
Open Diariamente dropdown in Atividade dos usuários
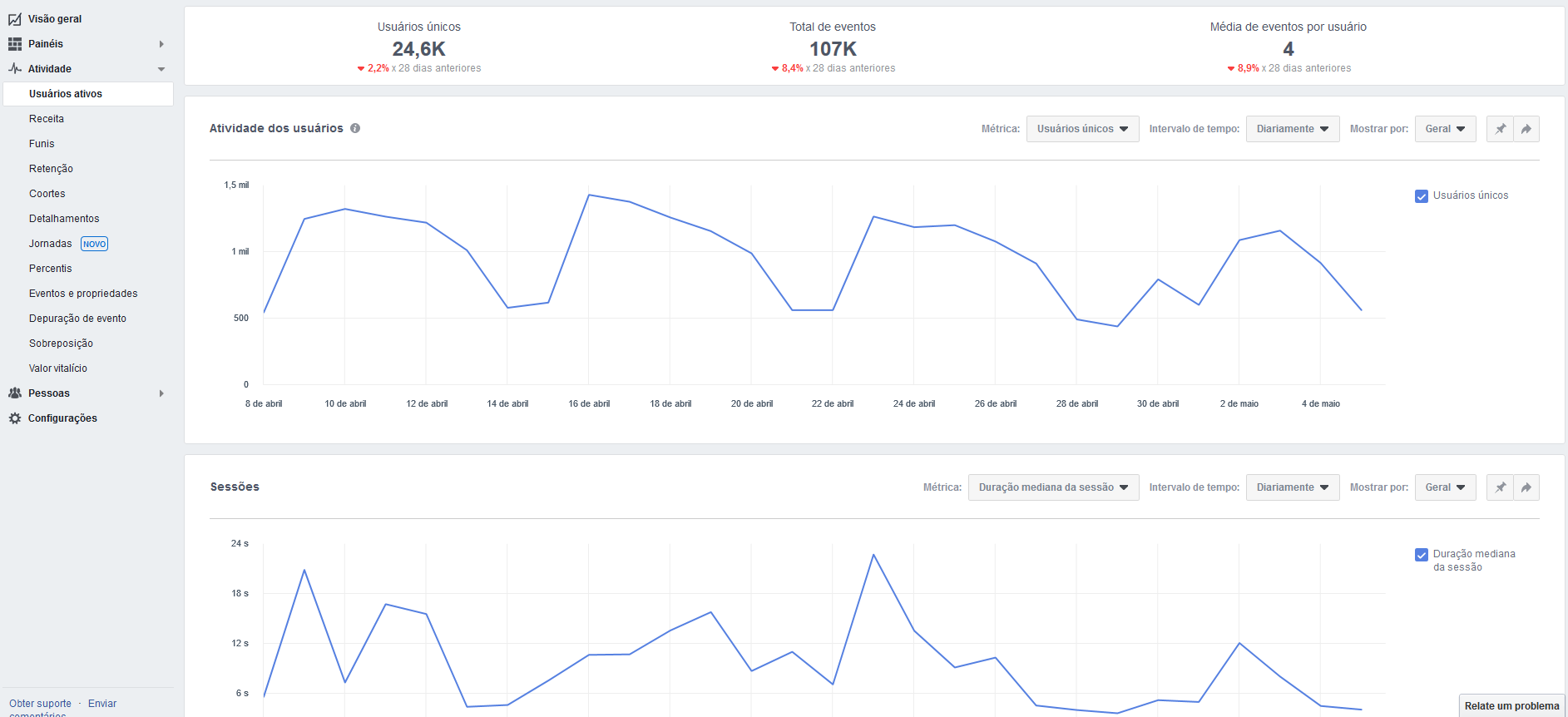(1293, 129)
